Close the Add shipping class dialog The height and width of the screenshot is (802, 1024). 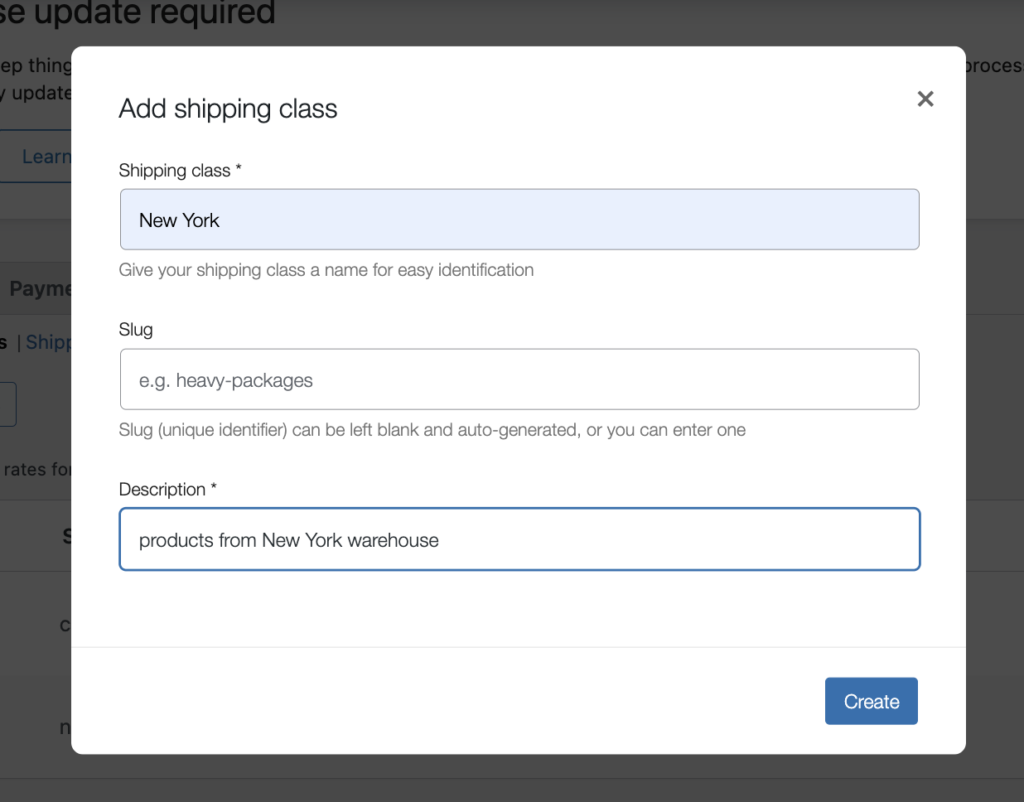pos(925,99)
